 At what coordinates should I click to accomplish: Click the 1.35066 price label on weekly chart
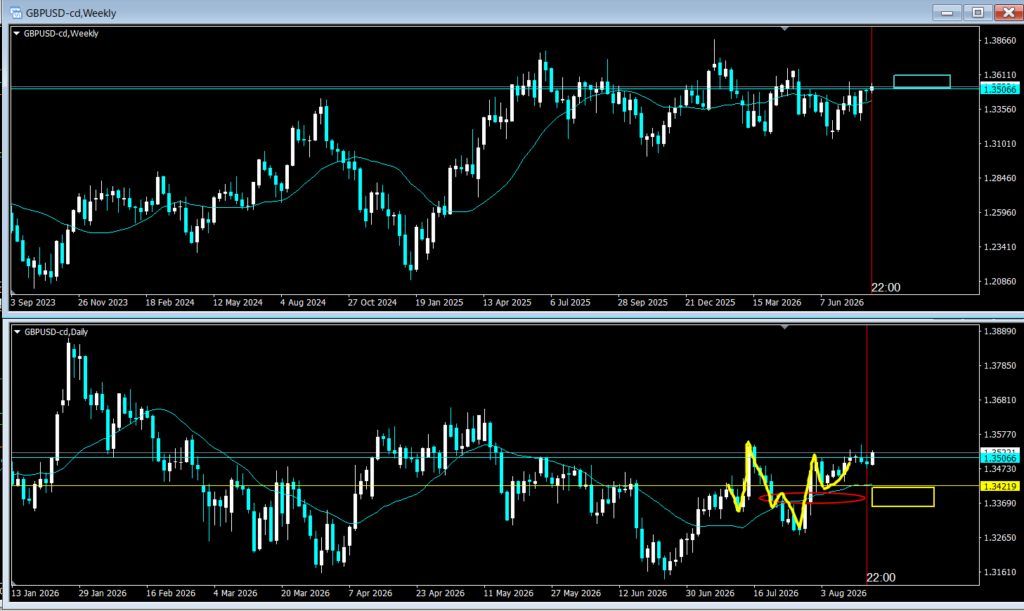tap(1000, 89)
